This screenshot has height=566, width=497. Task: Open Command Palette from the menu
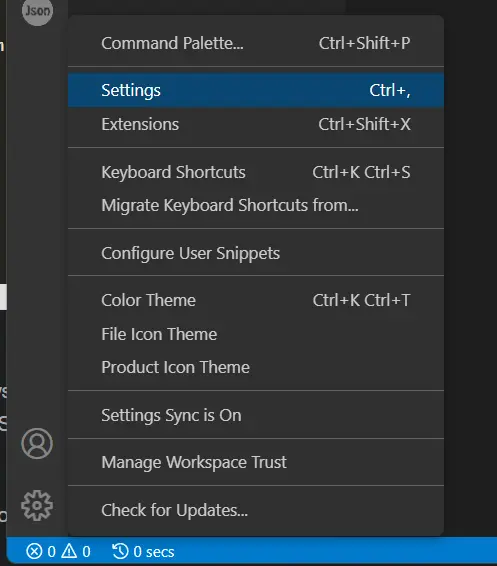tap(256, 43)
